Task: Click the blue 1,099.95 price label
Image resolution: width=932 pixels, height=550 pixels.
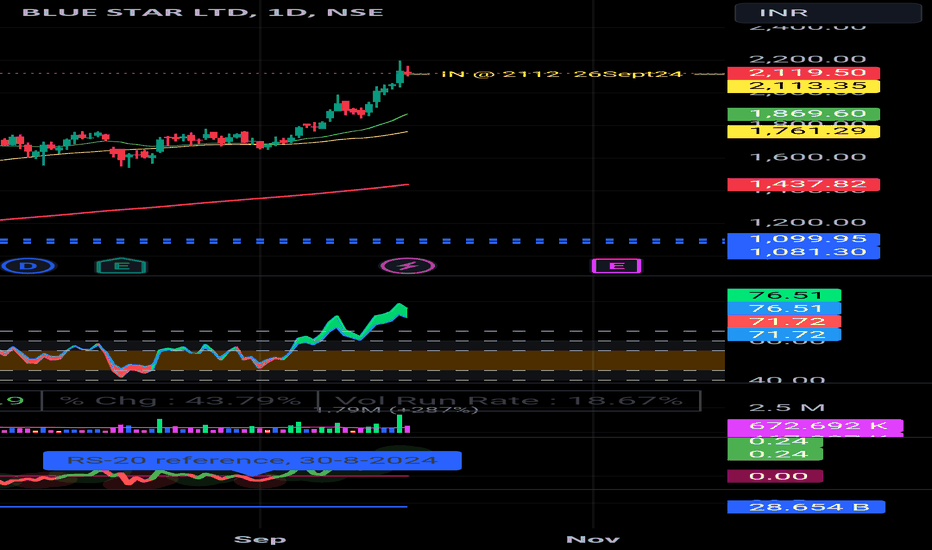Action: [x=804, y=239]
